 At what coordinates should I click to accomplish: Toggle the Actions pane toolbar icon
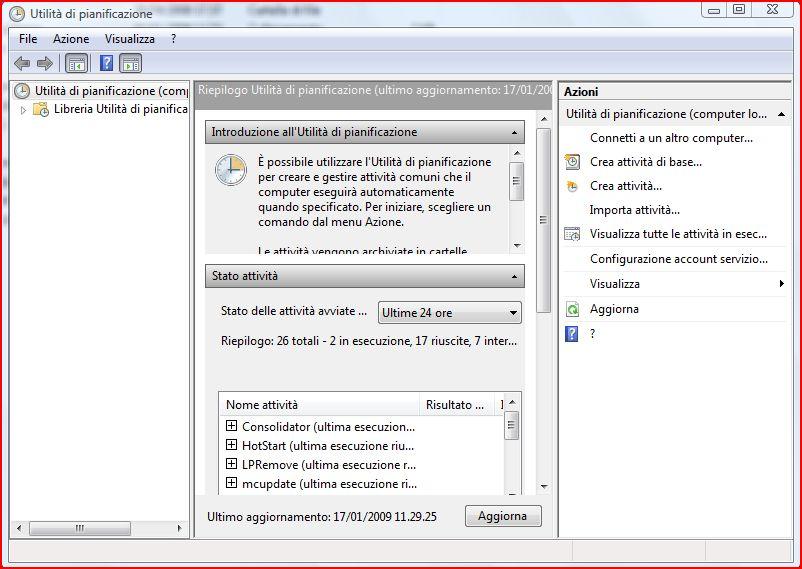coord(130,63)
